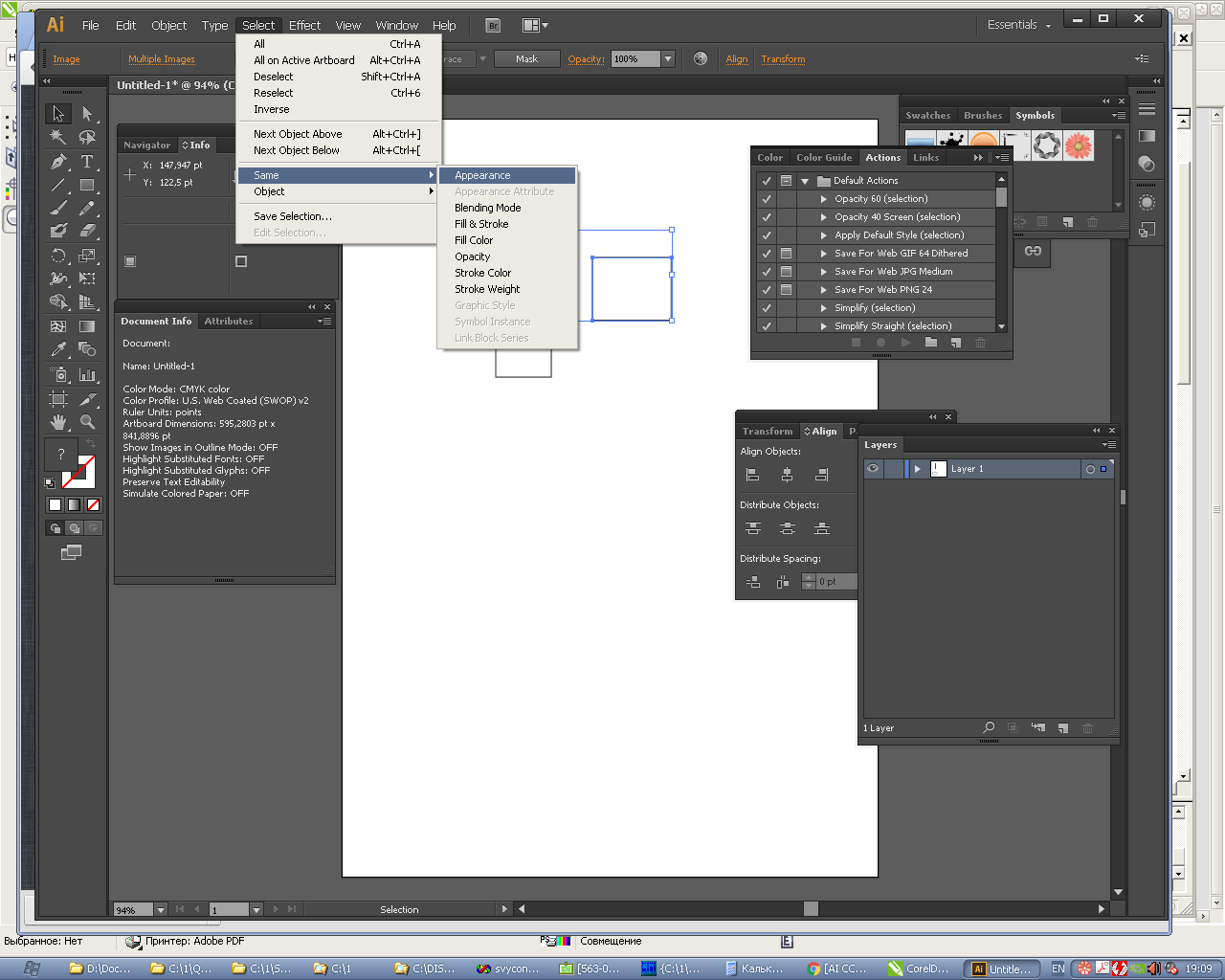Collapse the Default Actions set
1225x980 pixels.
point(805,181)
